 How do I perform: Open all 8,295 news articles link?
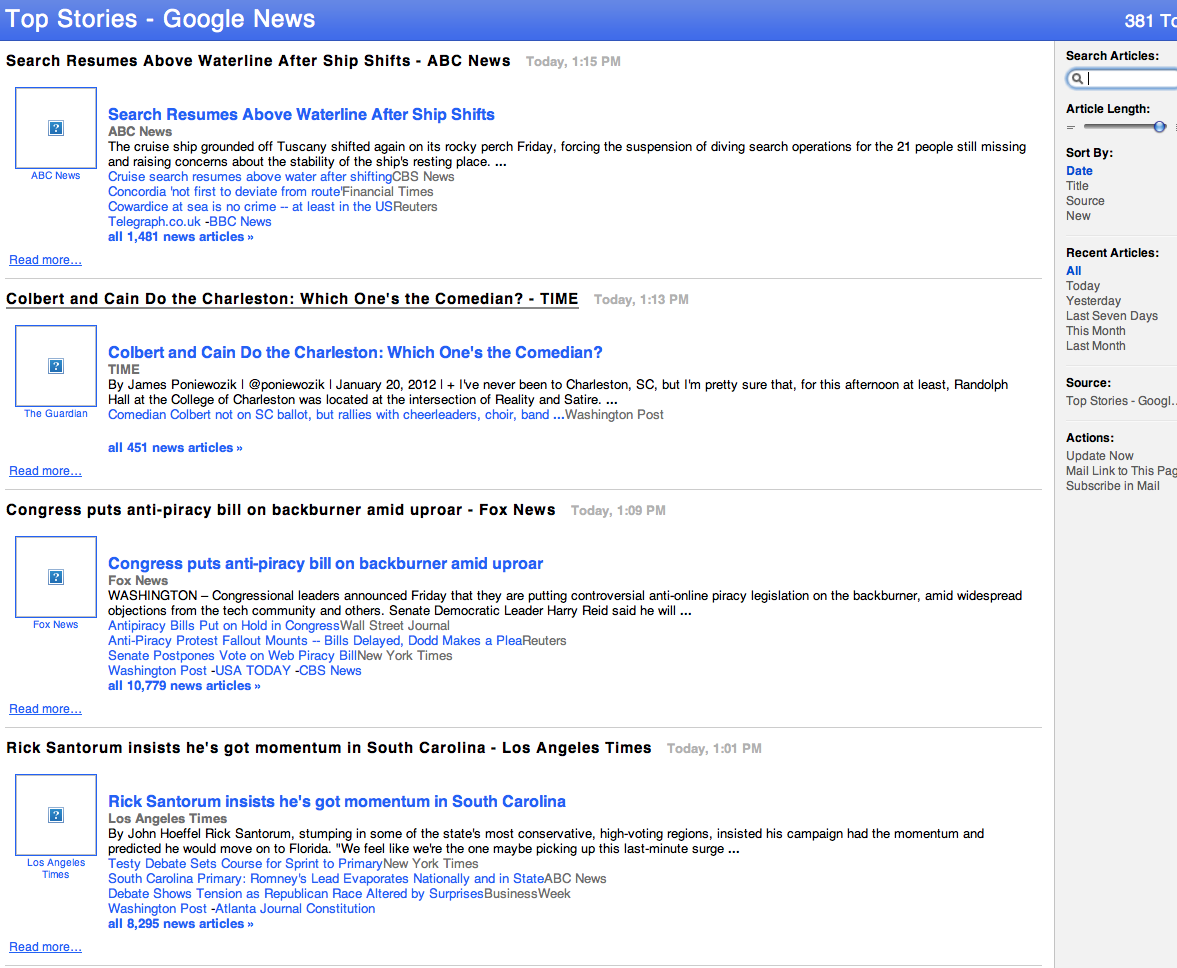(x=181, y=924)
